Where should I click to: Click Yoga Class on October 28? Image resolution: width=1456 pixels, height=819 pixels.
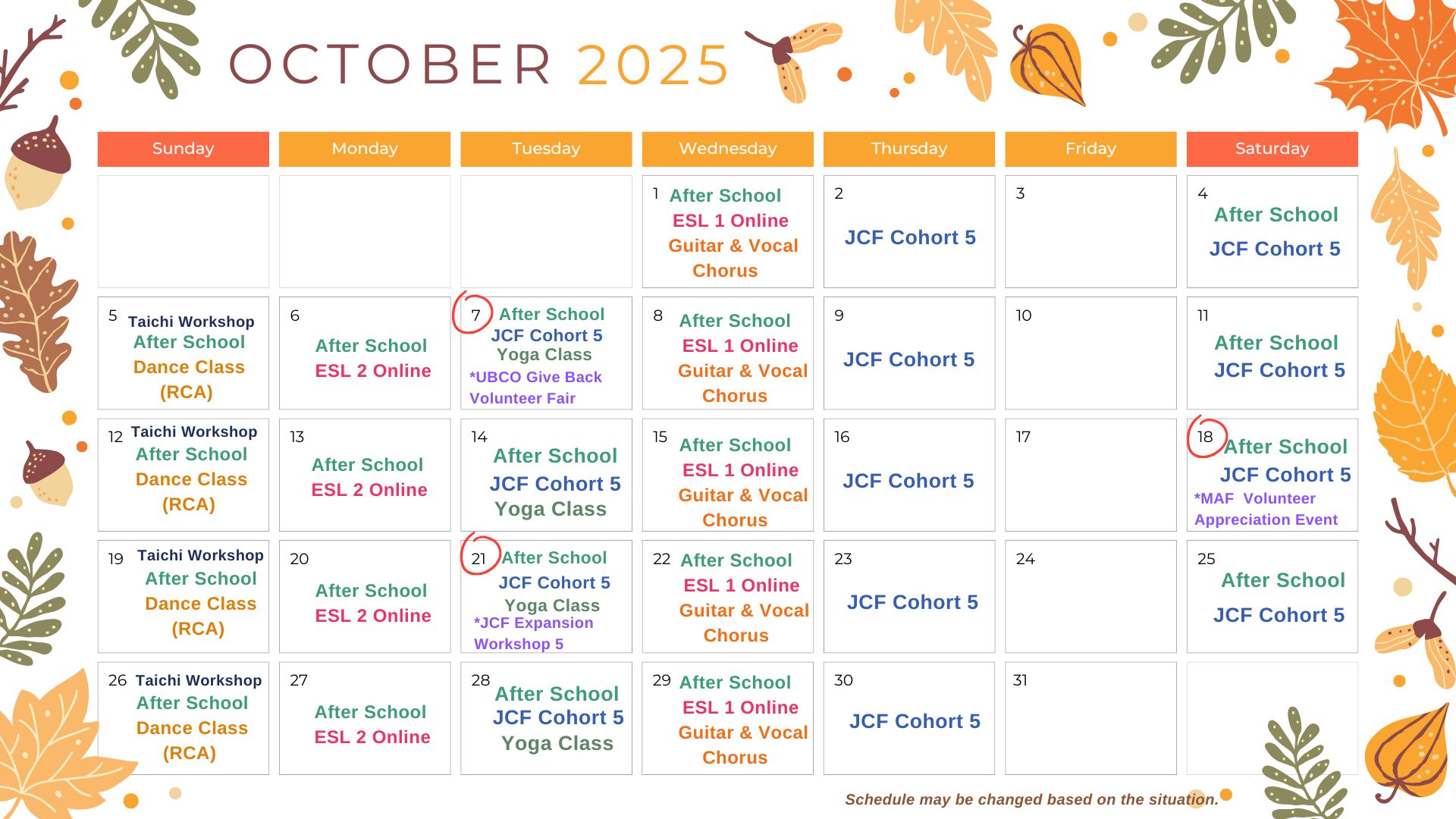557,743
